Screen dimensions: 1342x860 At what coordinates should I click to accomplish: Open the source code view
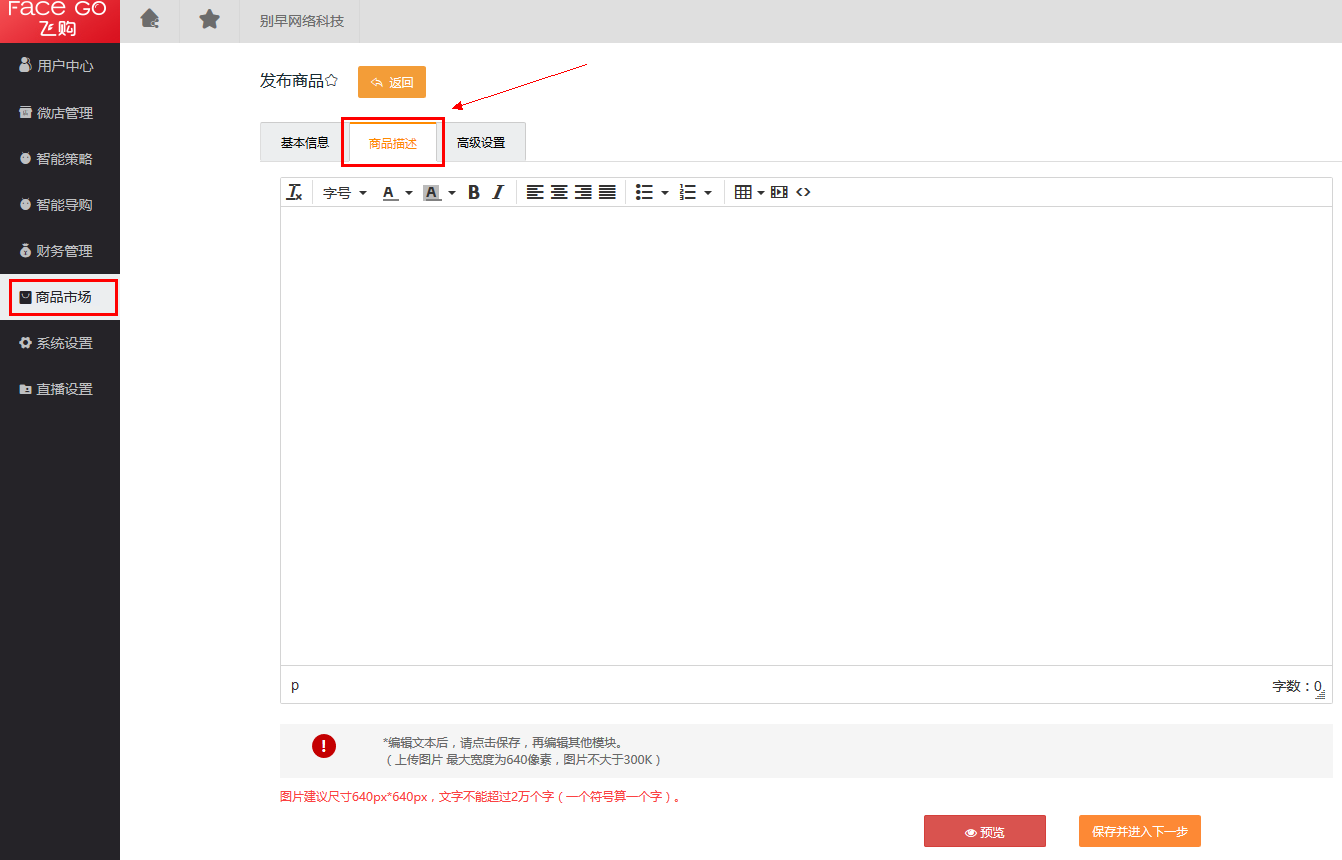(x=803, y=192)
